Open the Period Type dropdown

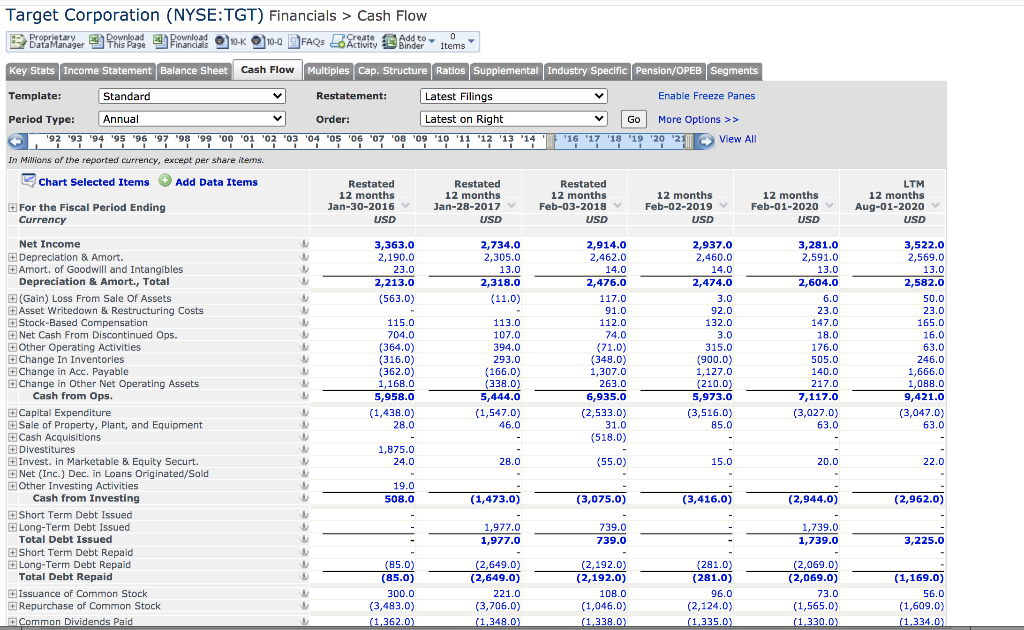pyautogui.click(x=192, y=117)
